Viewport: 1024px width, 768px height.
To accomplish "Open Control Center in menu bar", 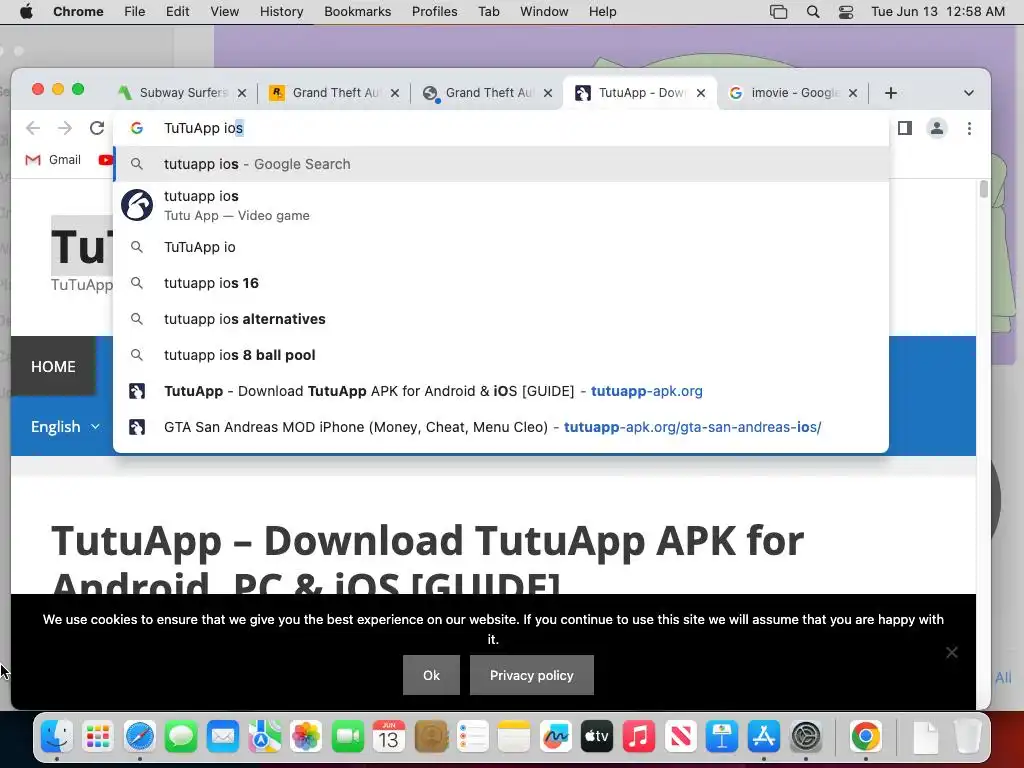I will pos(846,12).
